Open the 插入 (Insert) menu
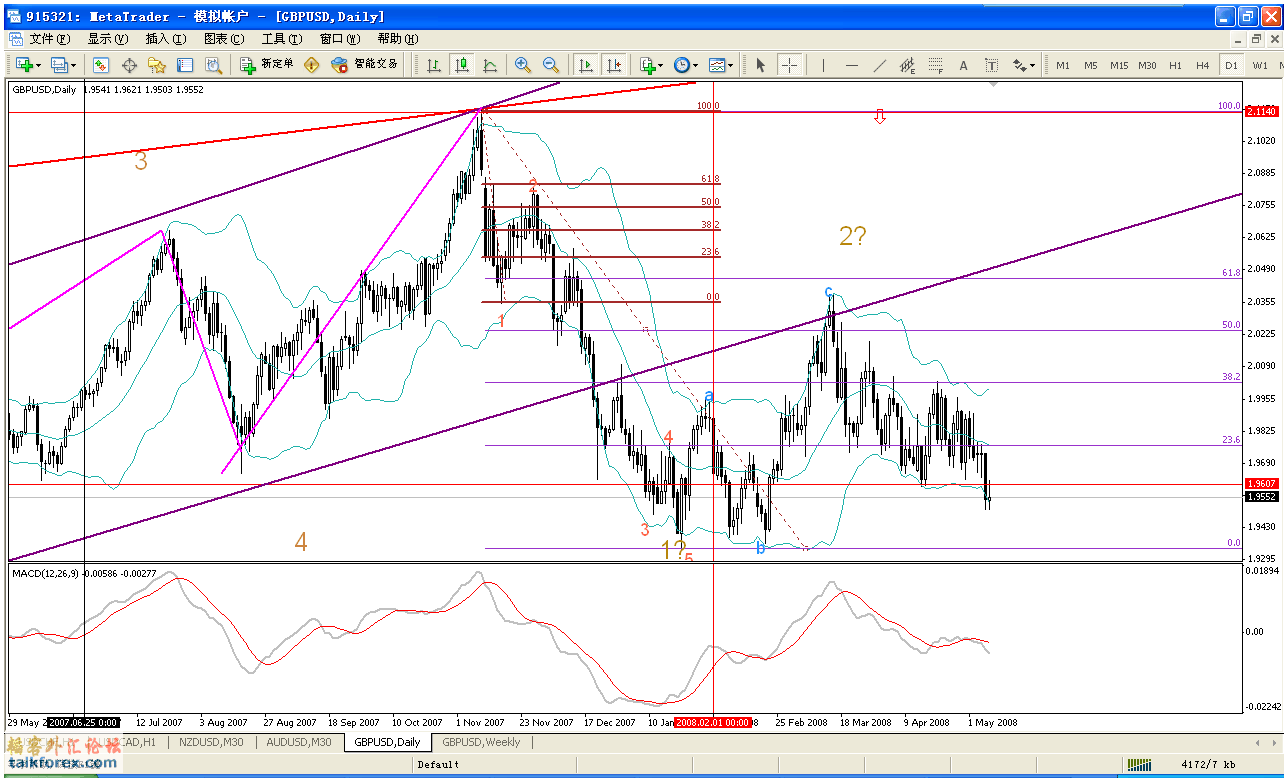 (166, 39)
